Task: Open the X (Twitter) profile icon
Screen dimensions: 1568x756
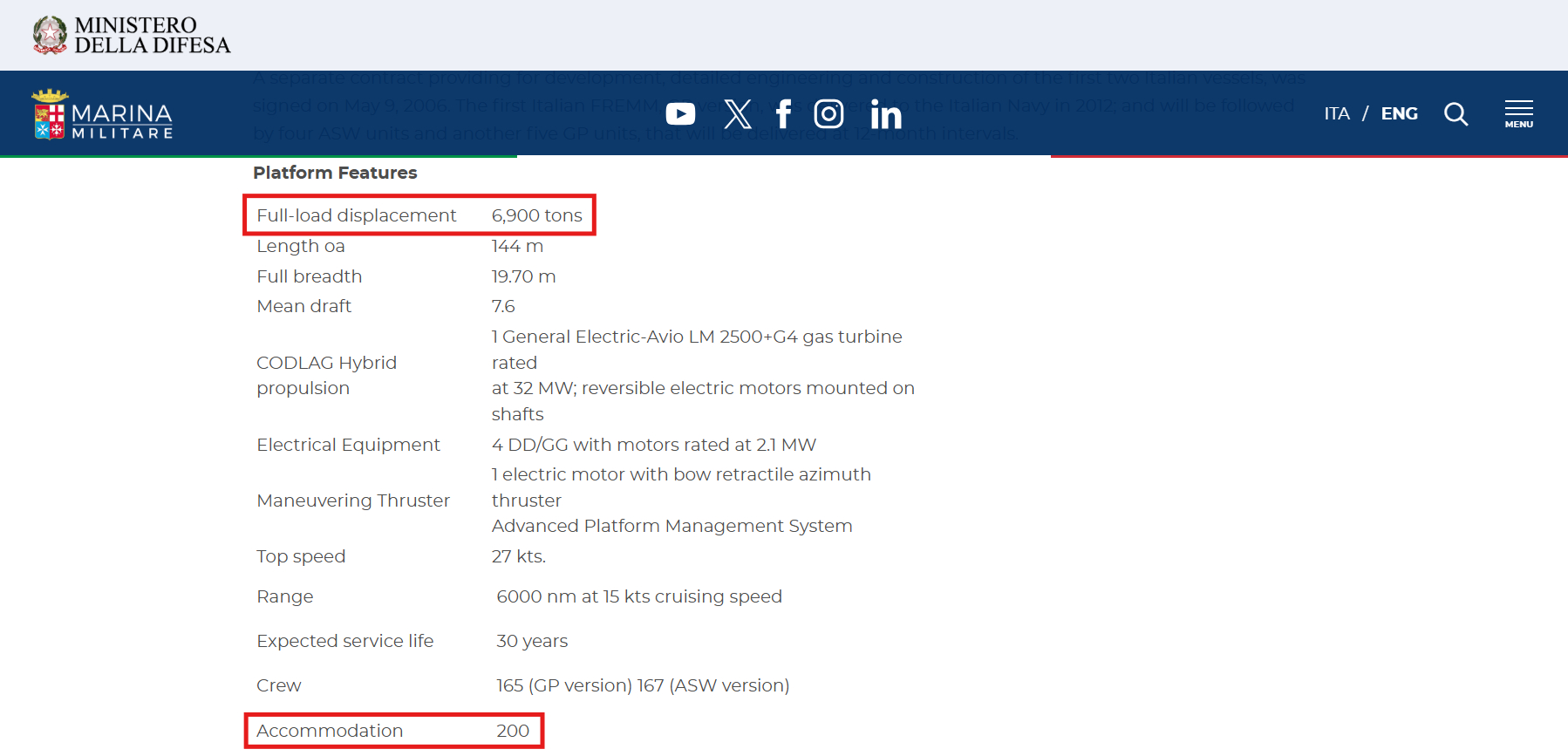Action: click(738, 114)
